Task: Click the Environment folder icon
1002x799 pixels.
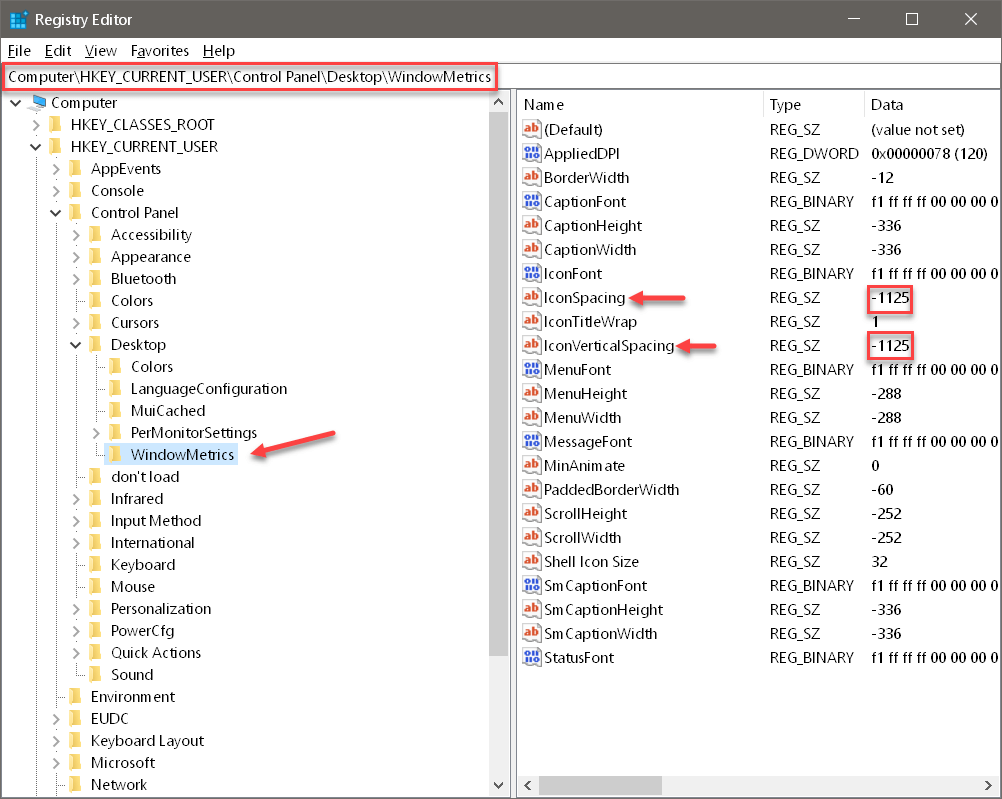Action: [75, 696]
